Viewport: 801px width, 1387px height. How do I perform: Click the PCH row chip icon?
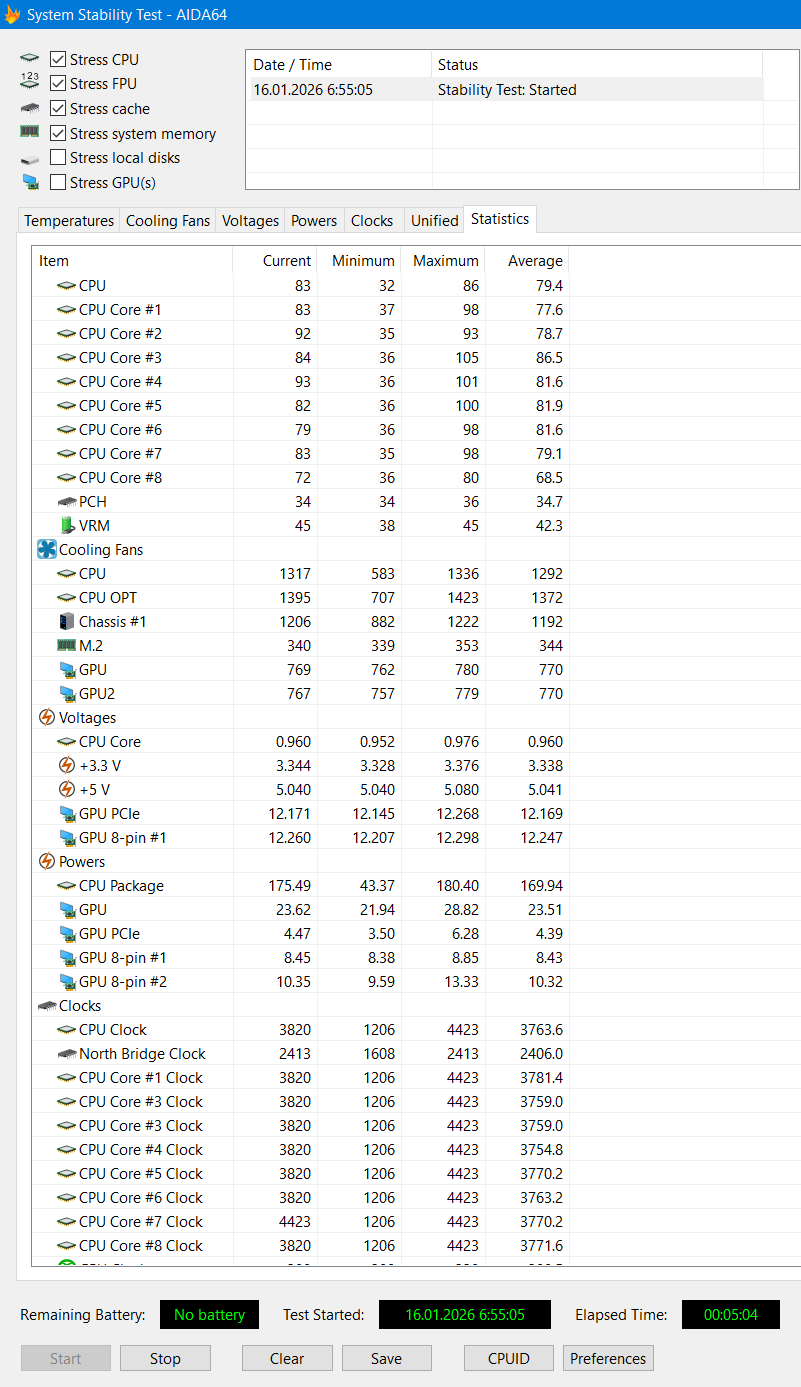[67, 501]
